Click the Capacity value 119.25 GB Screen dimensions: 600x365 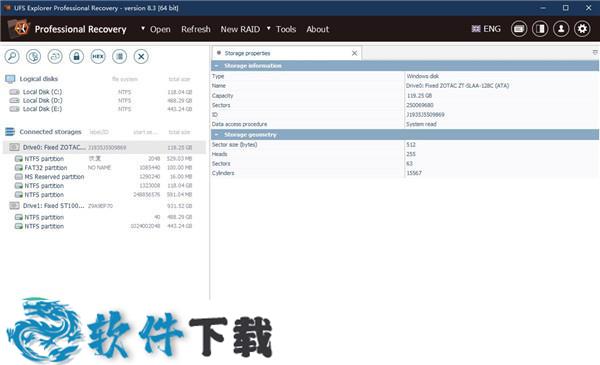click(419, 96)
